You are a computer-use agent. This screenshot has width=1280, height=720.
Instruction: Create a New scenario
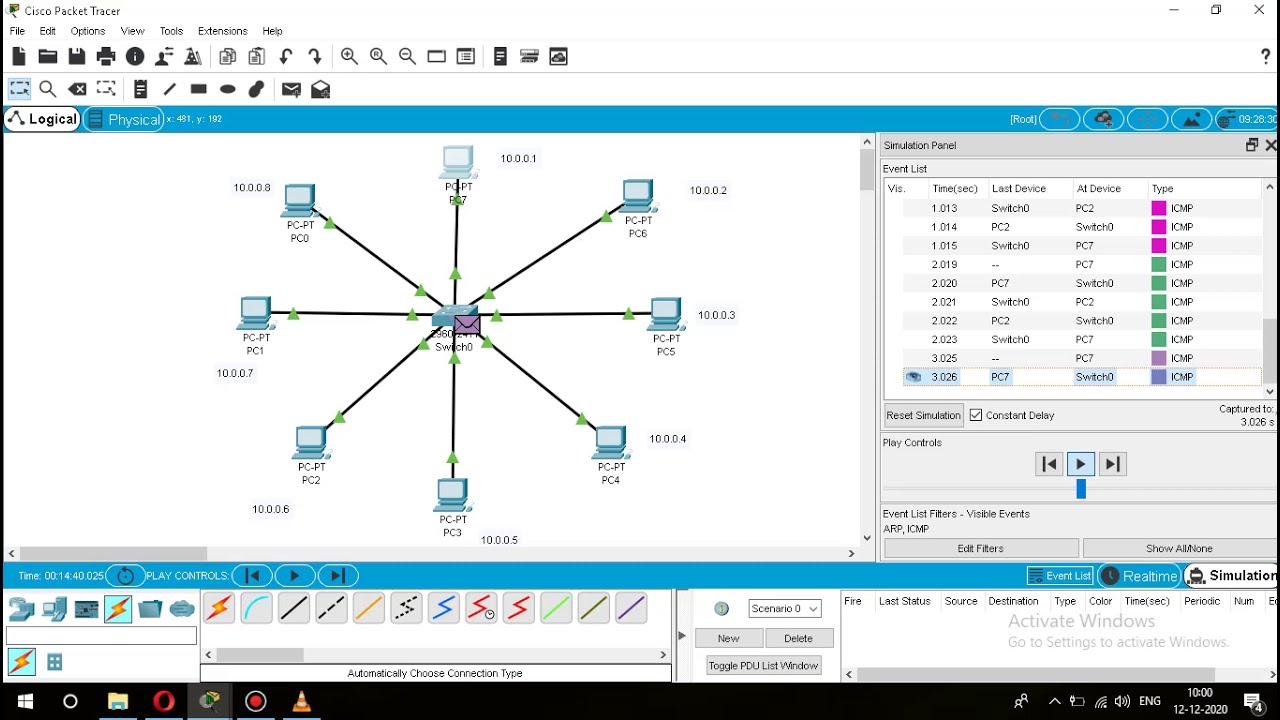point(728,639)
